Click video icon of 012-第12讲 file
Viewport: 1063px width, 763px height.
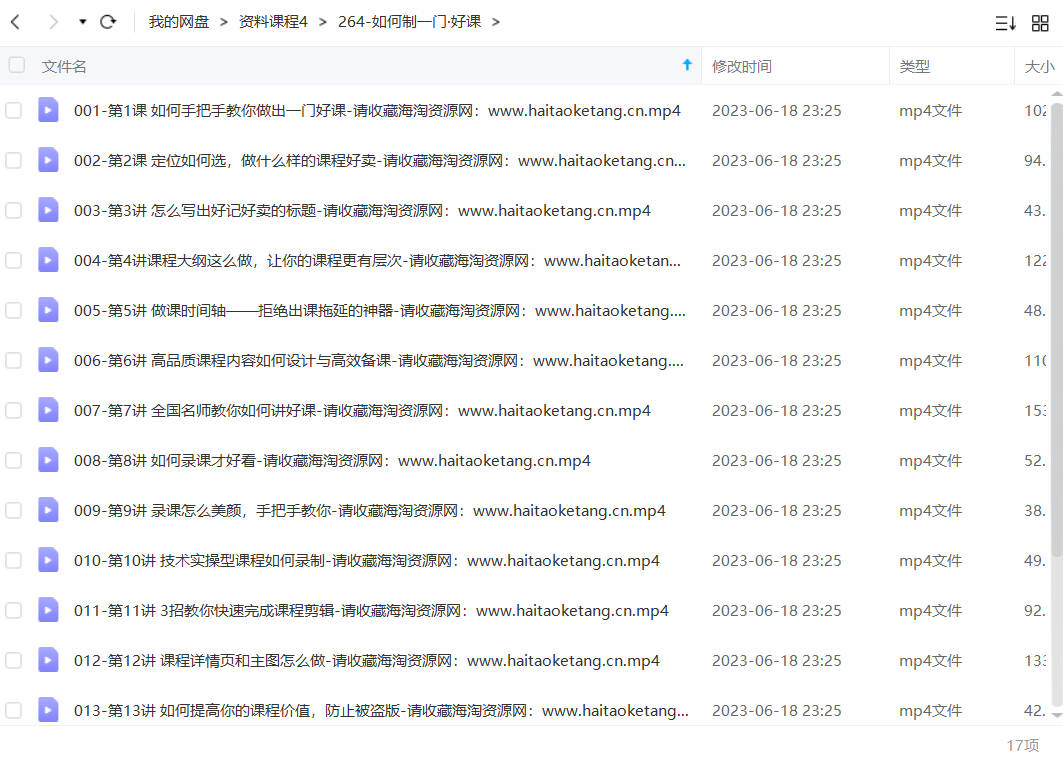coord(48,659)
